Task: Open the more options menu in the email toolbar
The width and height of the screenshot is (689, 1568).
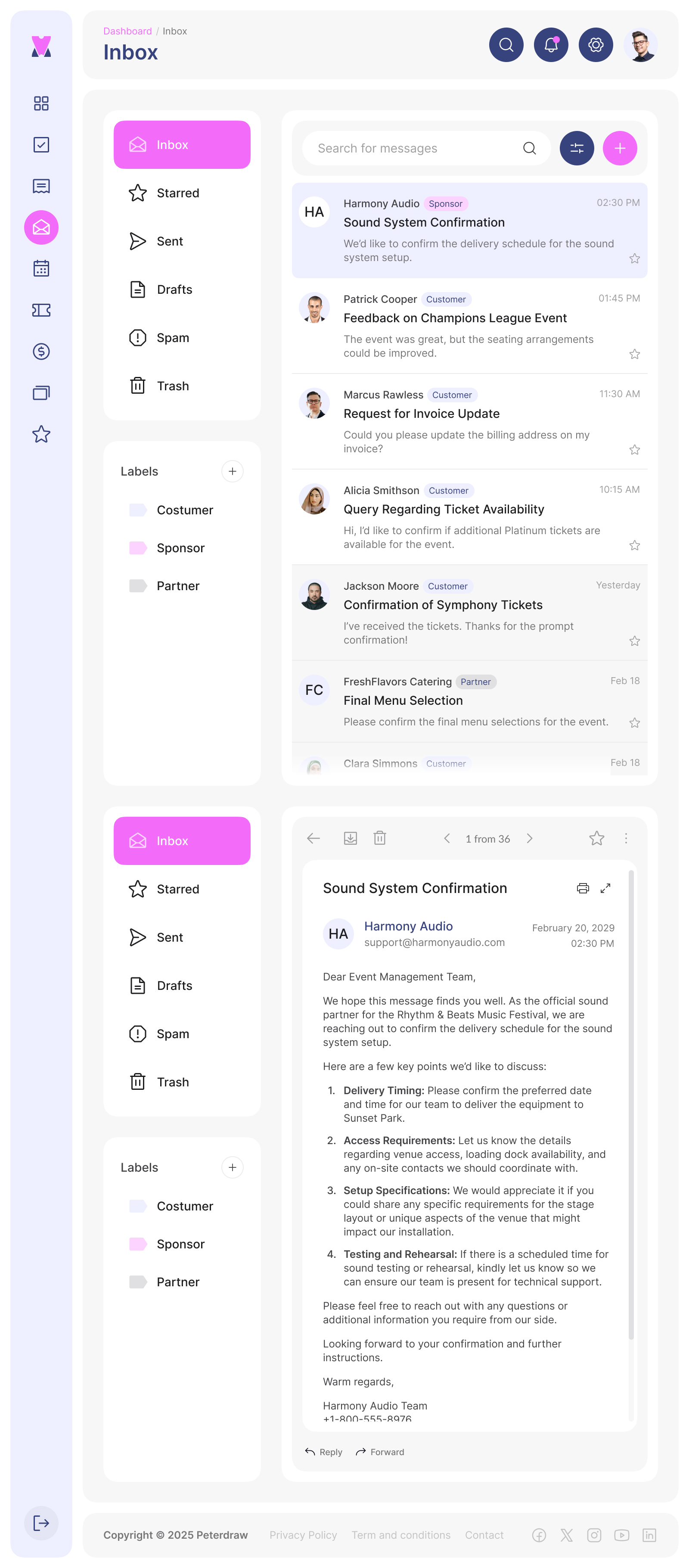Action: tap(626, 838)
